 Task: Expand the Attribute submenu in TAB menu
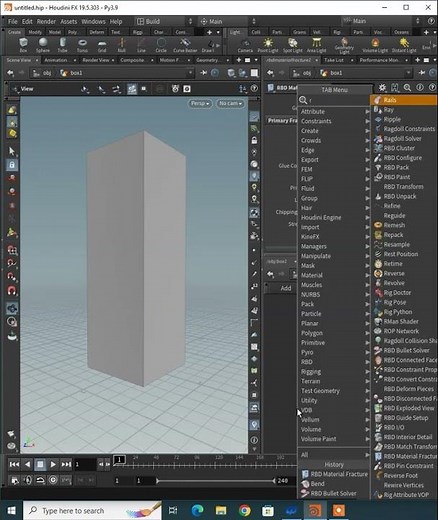point(334,112)
